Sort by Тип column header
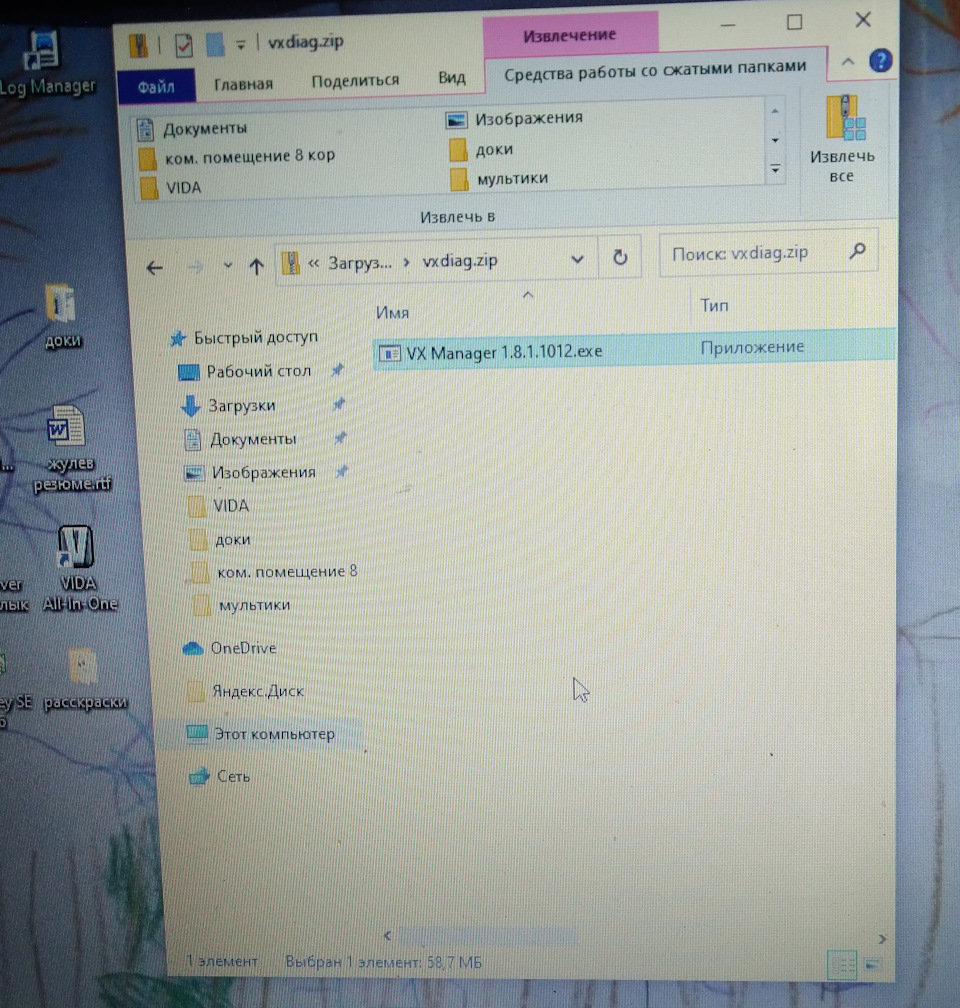This screenshot has height=1008, width=960. point(714,305)
